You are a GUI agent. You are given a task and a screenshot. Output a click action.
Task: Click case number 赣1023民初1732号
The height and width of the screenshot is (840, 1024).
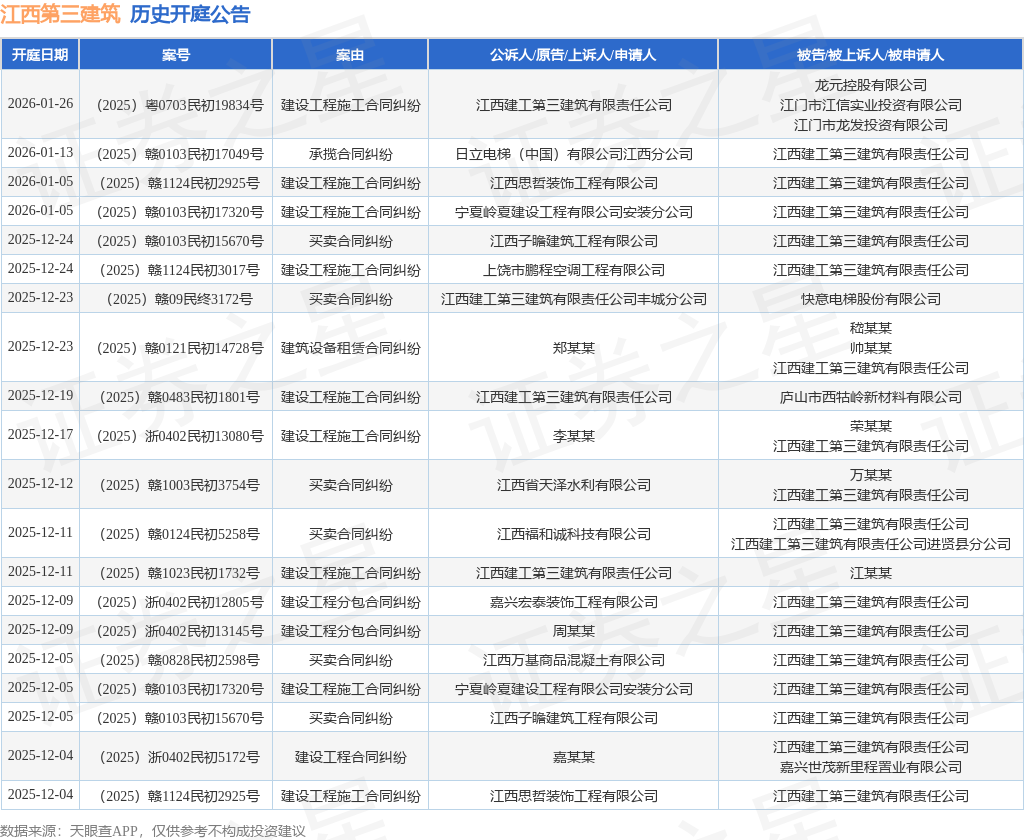coord(180,573)
